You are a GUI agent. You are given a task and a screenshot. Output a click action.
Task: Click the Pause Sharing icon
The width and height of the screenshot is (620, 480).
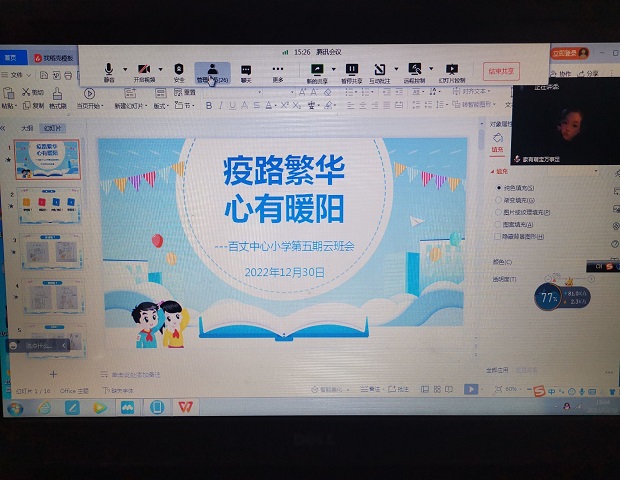click(352, 70)
